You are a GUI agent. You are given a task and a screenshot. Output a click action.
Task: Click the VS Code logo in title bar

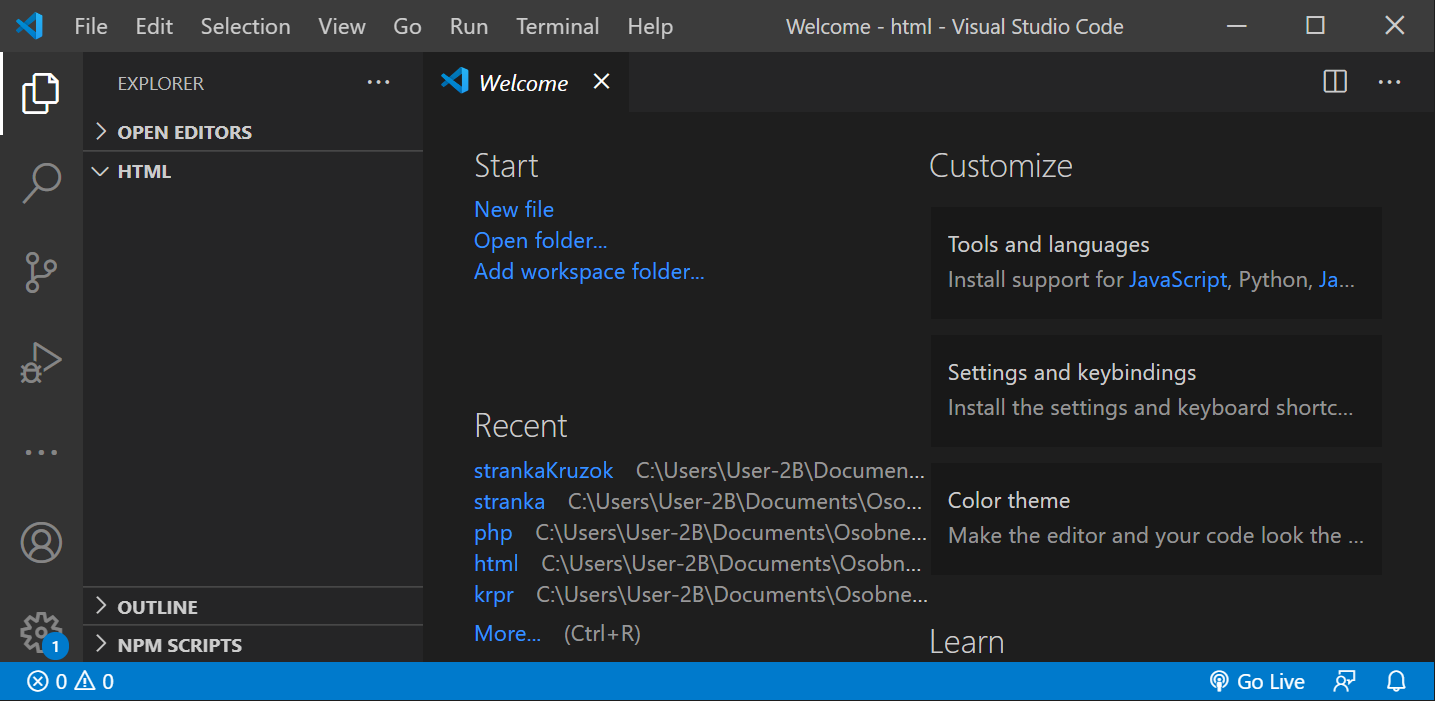pyautogui.click(x=29, y=26)
